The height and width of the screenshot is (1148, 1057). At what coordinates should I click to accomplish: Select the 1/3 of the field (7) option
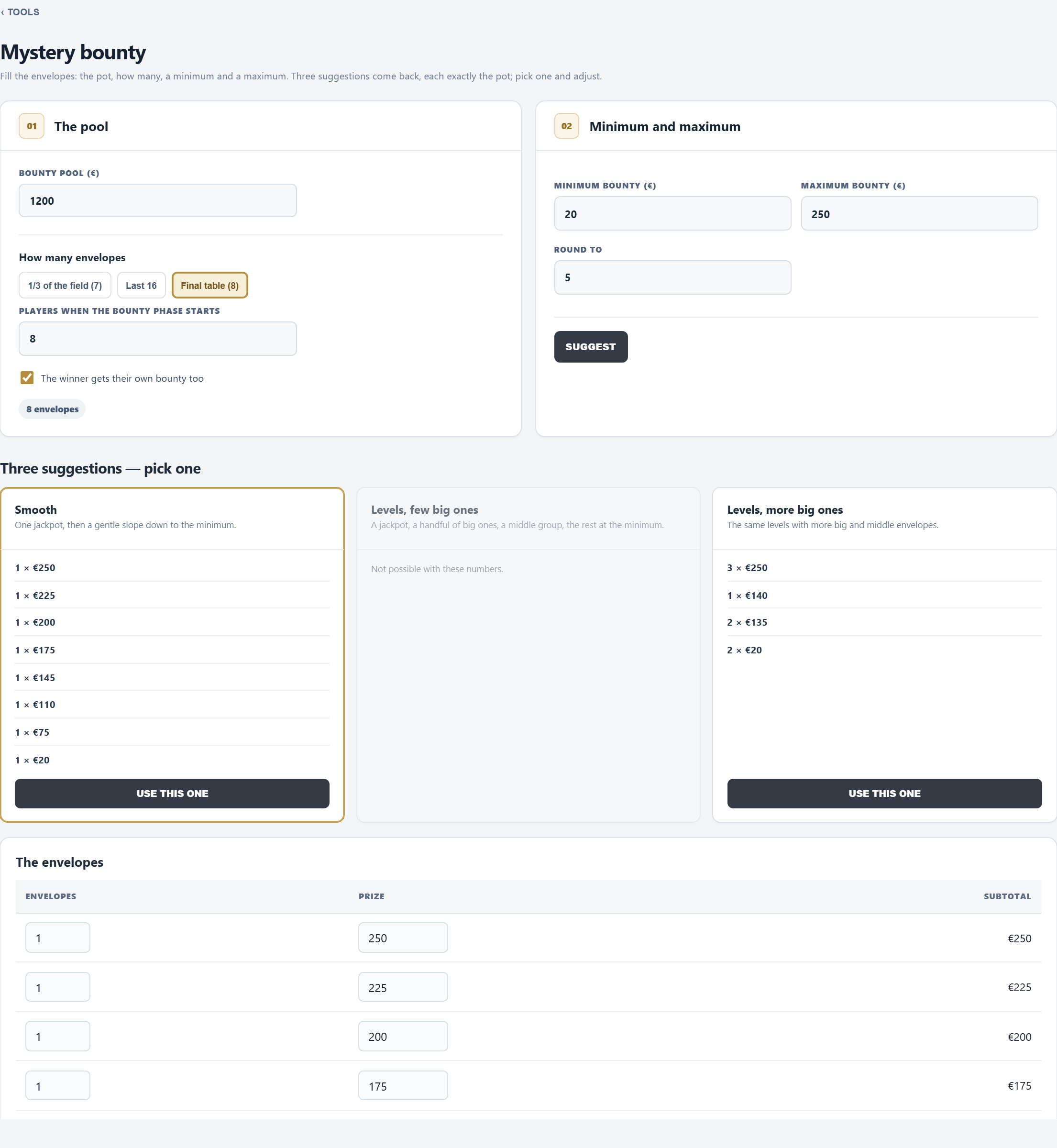coord(65,286)
